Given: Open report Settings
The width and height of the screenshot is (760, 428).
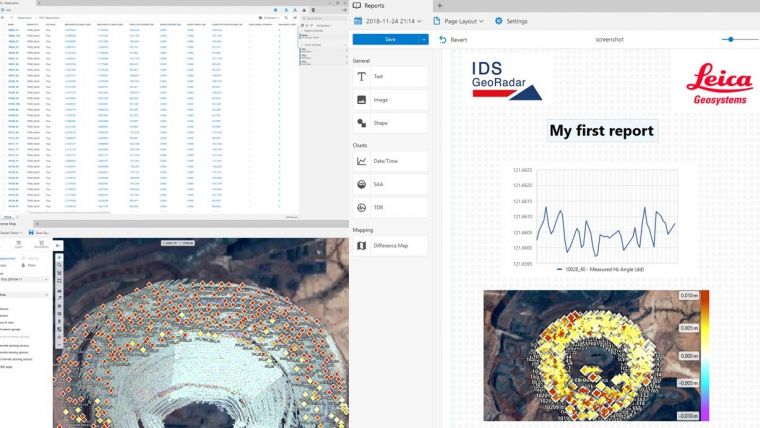Looking at the screenshot, I should coord(517,21).
